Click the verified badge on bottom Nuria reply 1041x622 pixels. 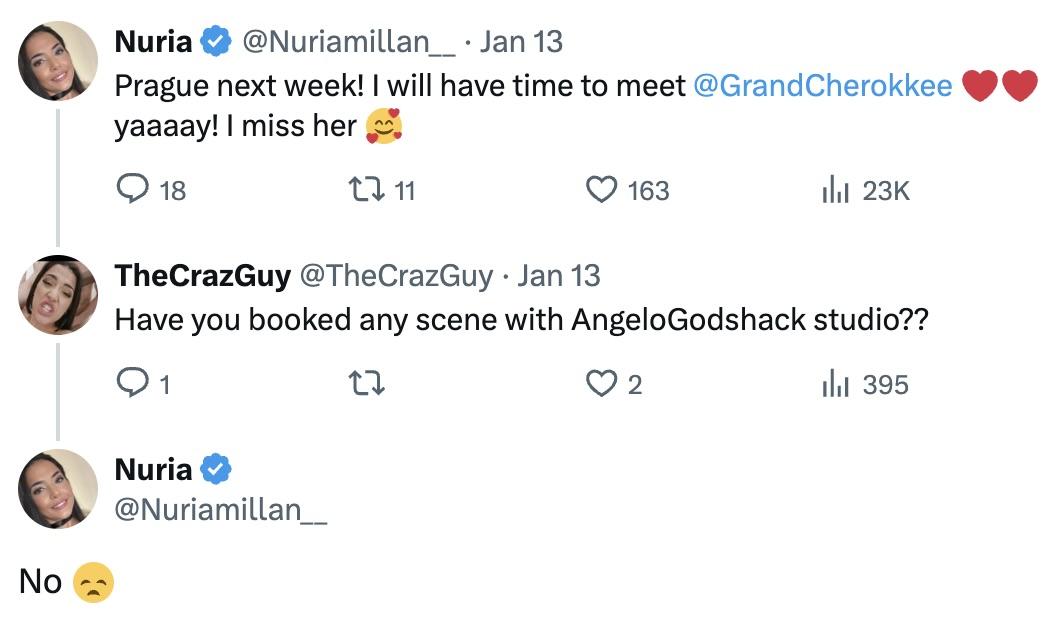pos(216,468)
